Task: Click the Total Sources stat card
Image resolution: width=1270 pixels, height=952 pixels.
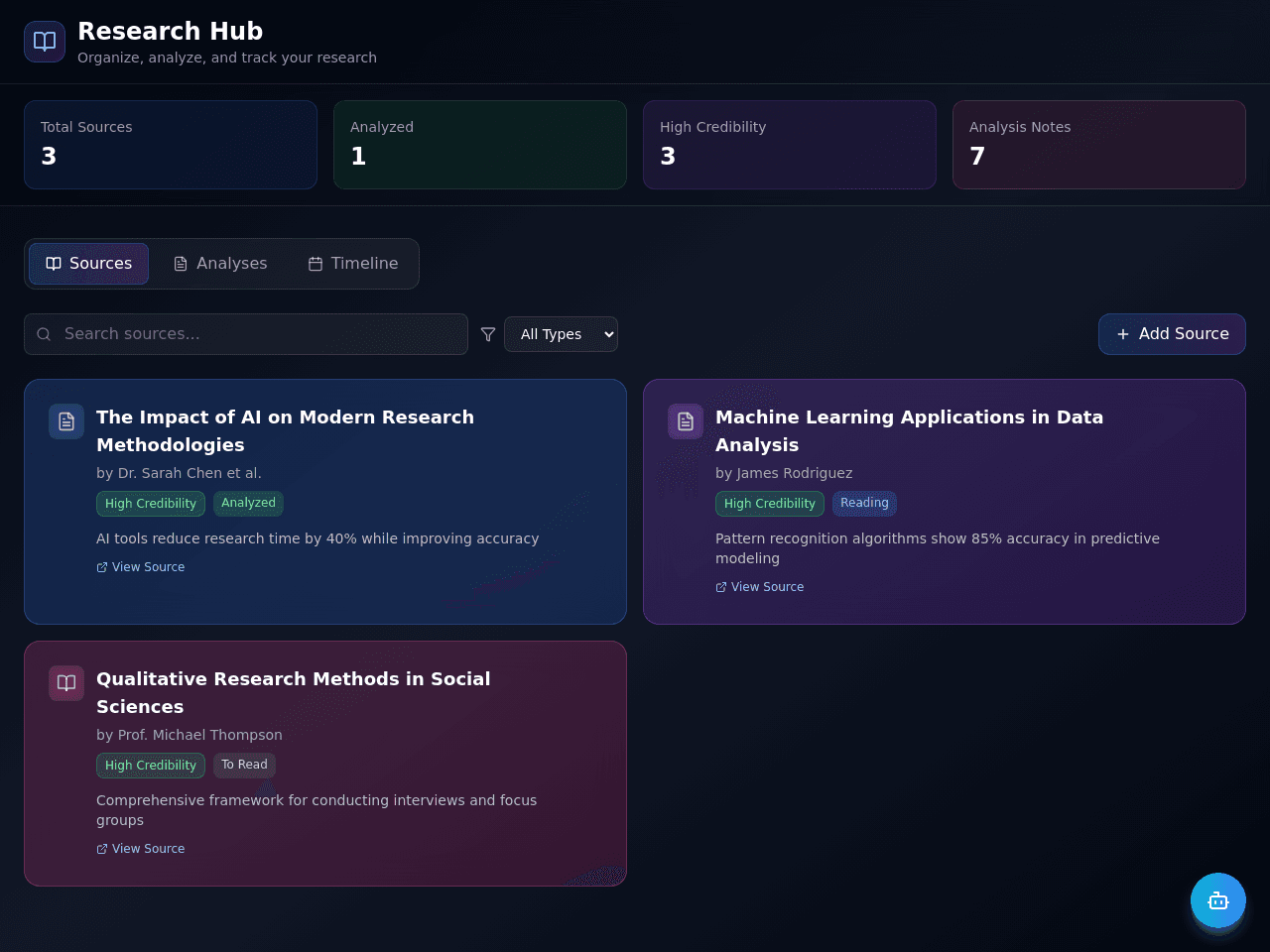Action: (x=171, y=145)
